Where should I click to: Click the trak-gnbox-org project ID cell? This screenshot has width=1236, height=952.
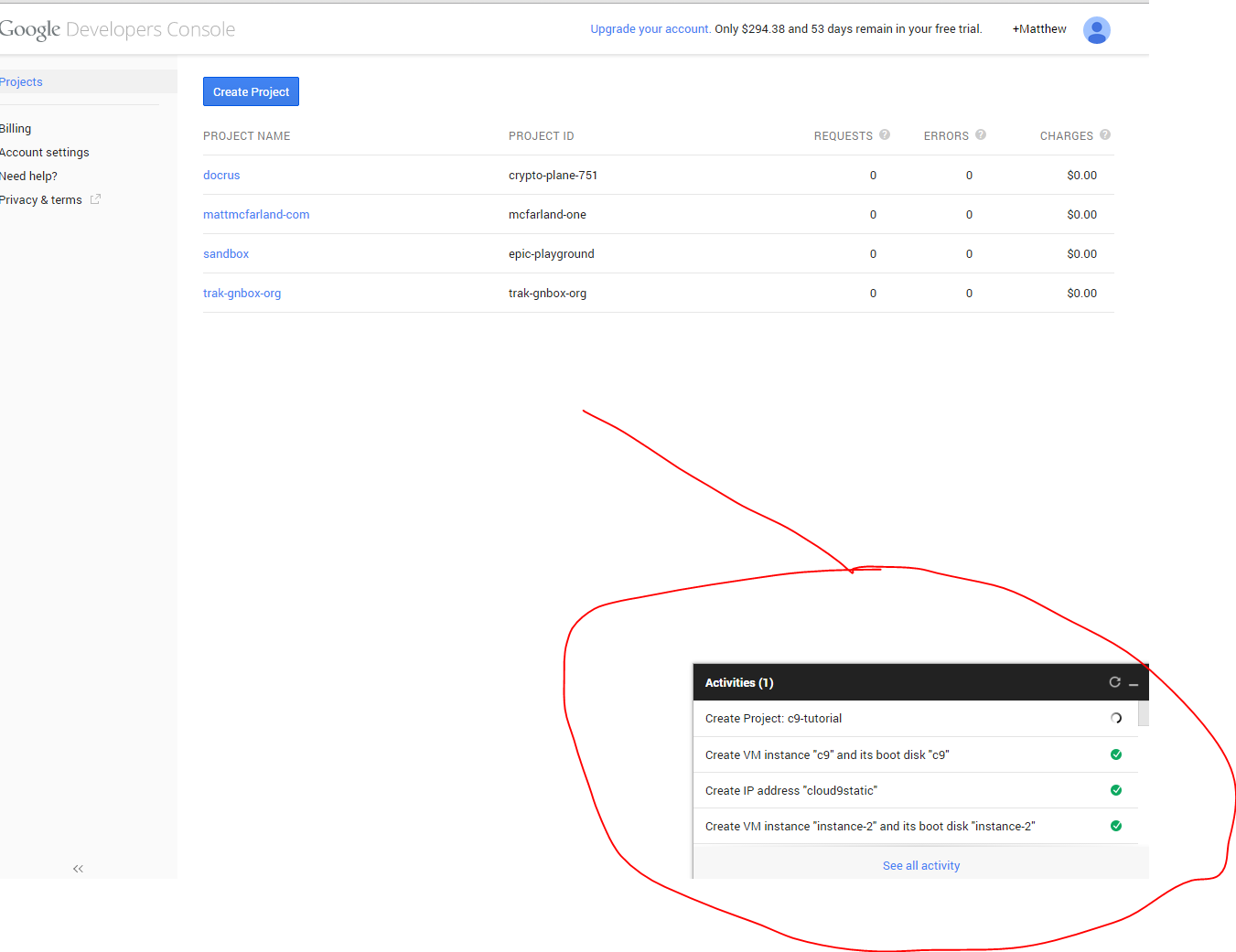[x=547, y=293]
